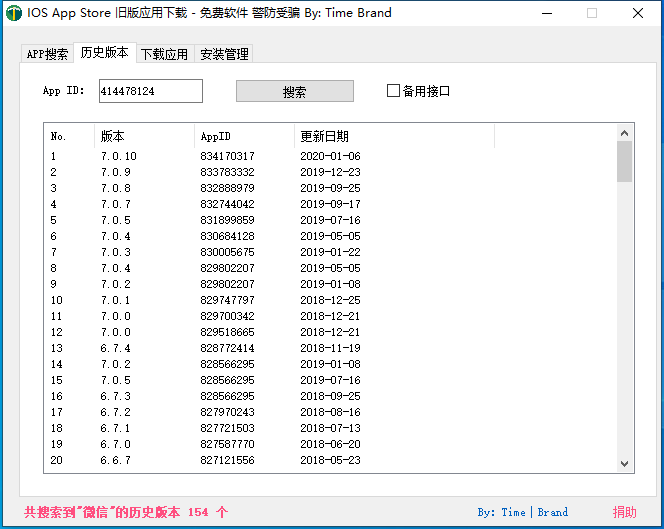Viewport: 664px width, 529px height.
Task: Open the 下载应用 tab
Action: click(164, 54)
